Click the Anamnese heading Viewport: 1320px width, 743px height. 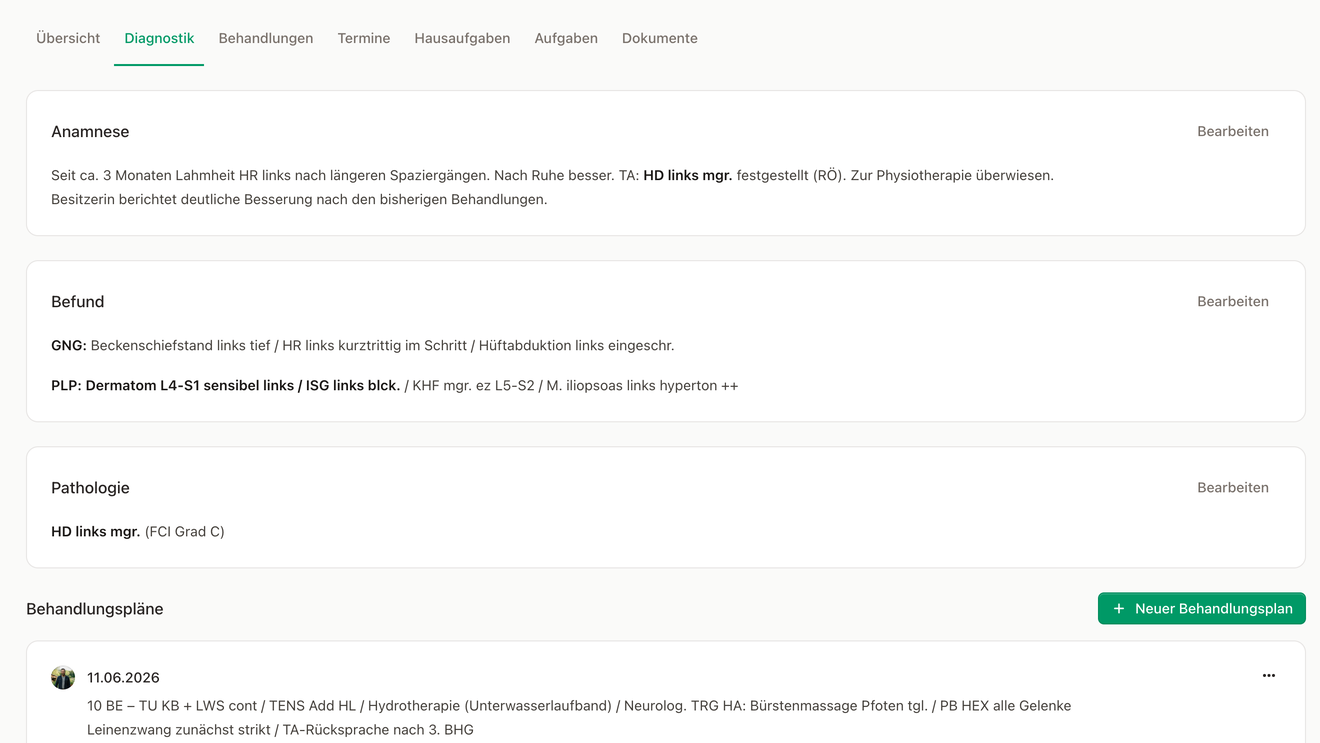(x=90, y=131)
